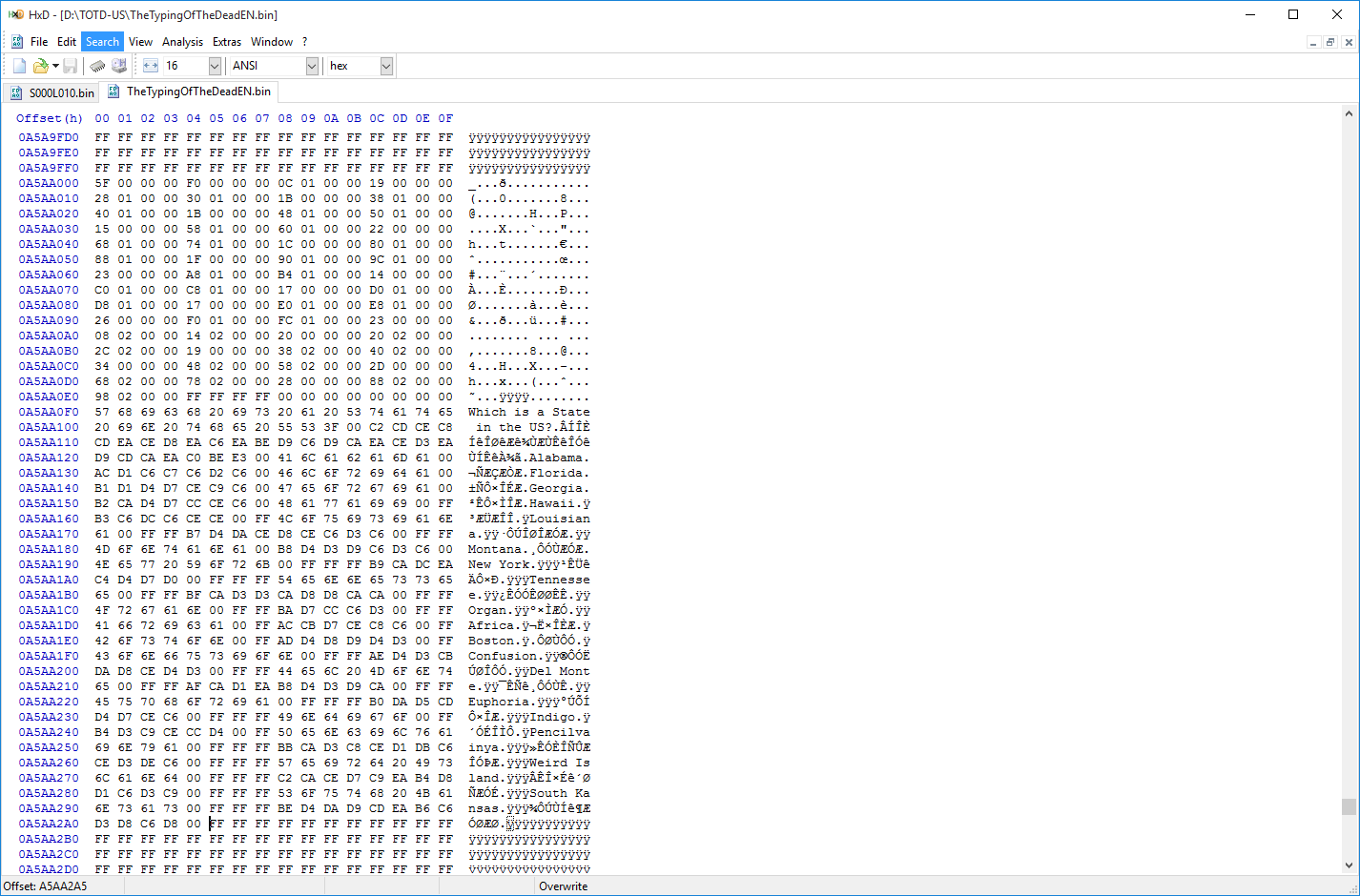Click the scroll down arrow of the hex view

pyautogui.click(x=1349, y=865)
